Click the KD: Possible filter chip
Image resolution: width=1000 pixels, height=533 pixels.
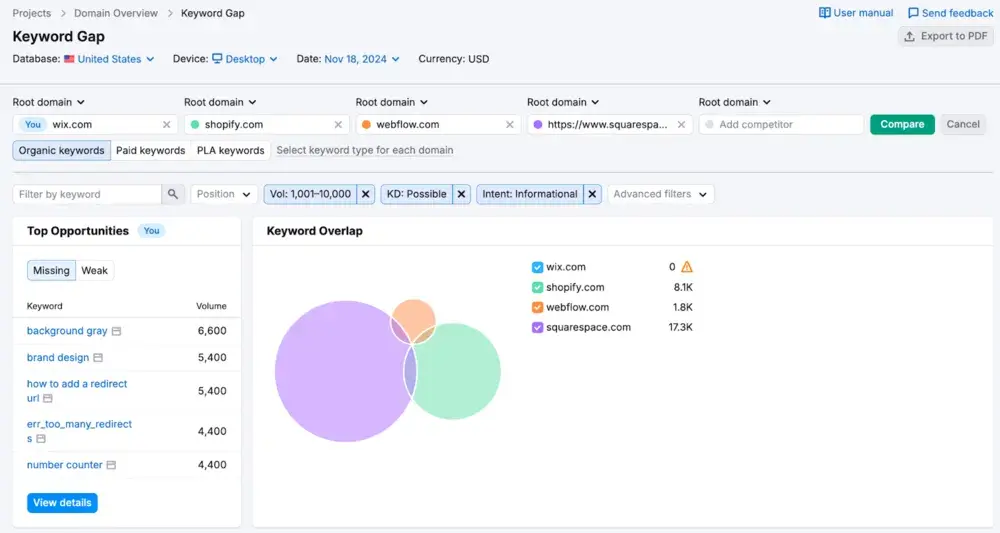click(416, 194)
